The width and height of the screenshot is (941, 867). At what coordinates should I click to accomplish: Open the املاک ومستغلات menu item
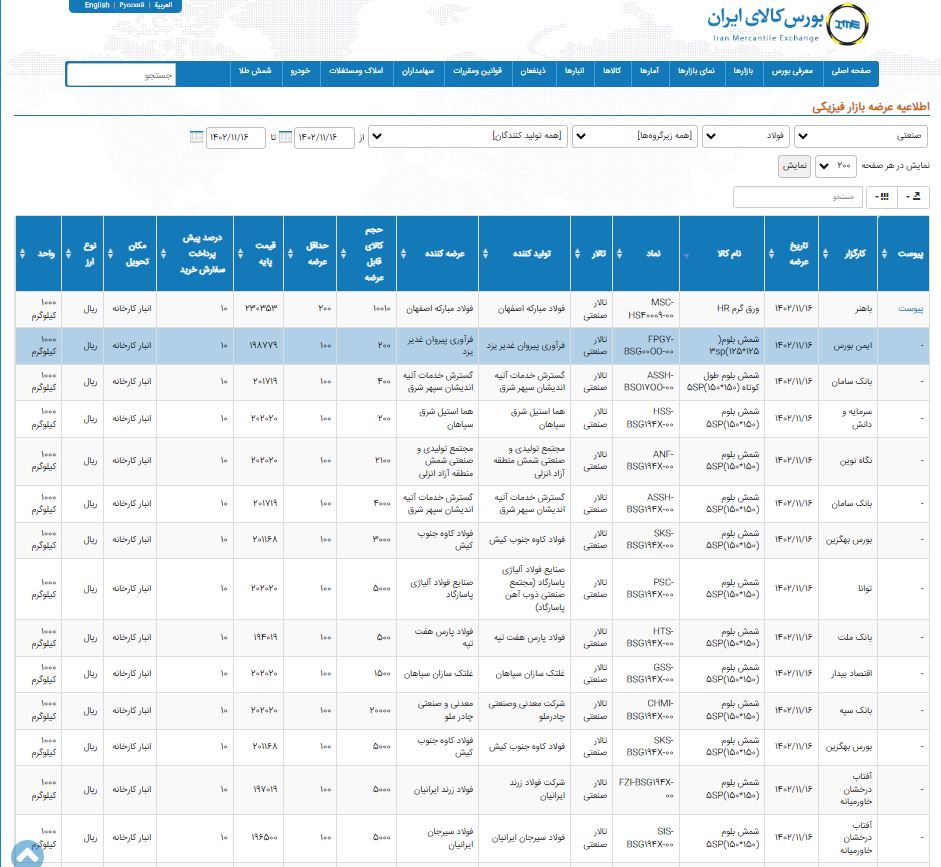point(356,71)
